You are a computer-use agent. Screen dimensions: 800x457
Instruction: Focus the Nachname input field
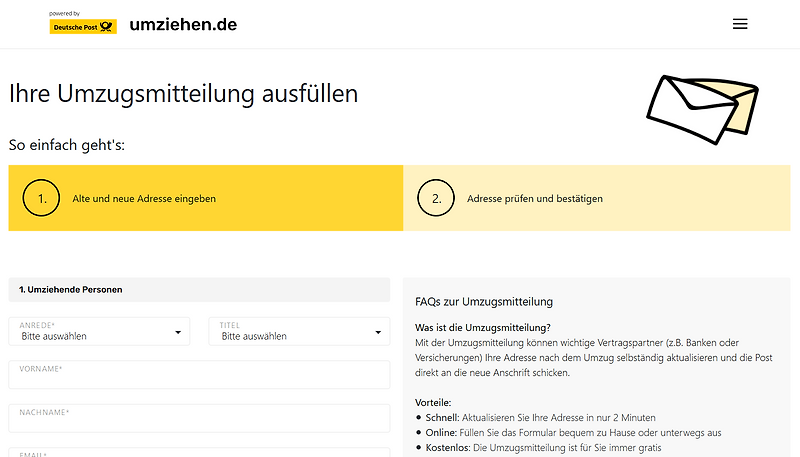click(x=199, y=418)
